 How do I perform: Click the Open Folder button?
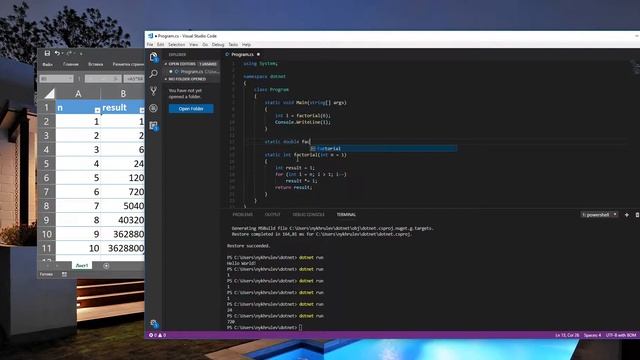pyautogui.click(x=191, y=109)
